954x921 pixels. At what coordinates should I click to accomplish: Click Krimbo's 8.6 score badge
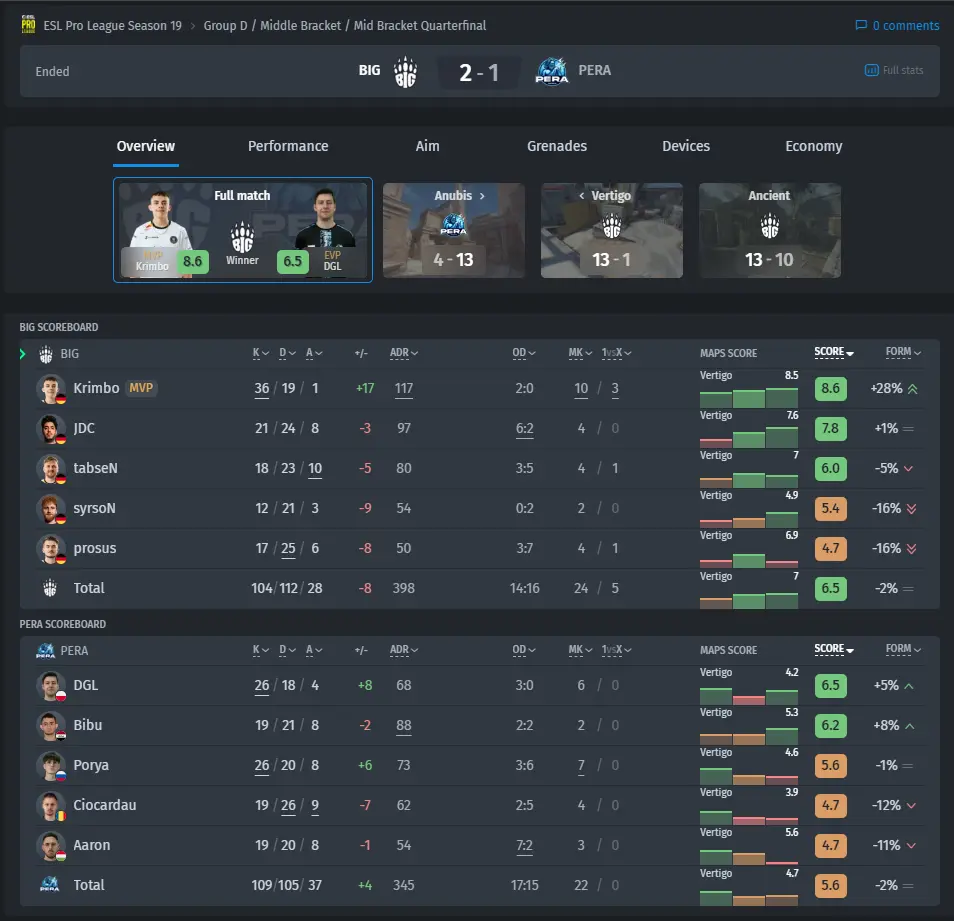pos(830,389)
